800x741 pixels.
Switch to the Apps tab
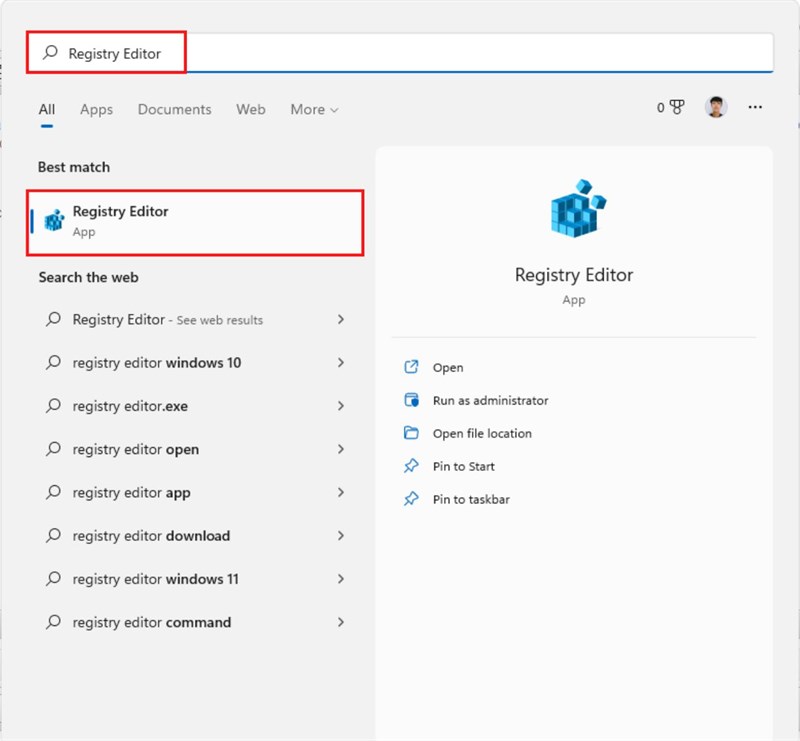pyautogui.click(x=96, y=109)
